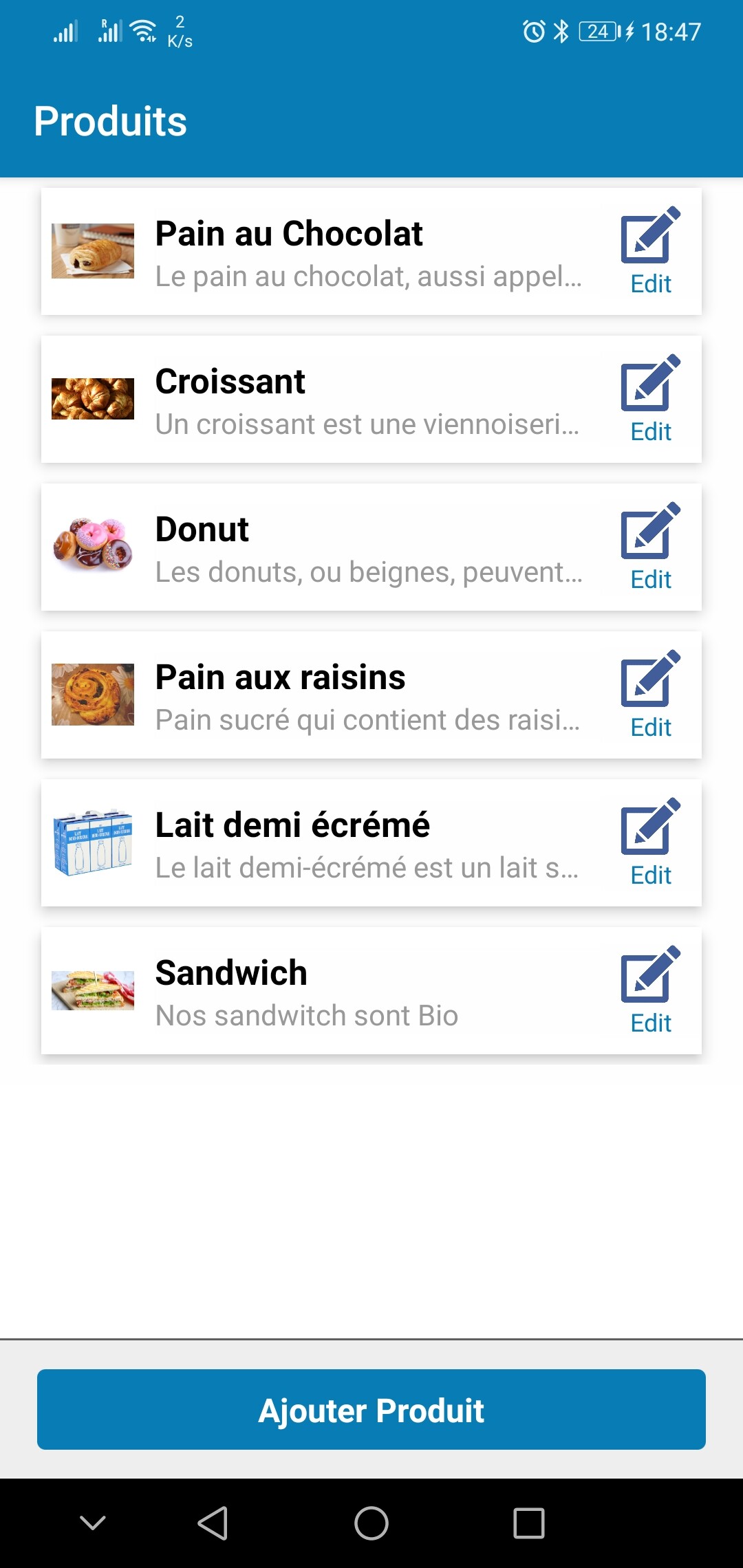This screenshot has width=743, height=1568.
Task: Open the Sandwich item description text
Action: (x=307, y=1016)
